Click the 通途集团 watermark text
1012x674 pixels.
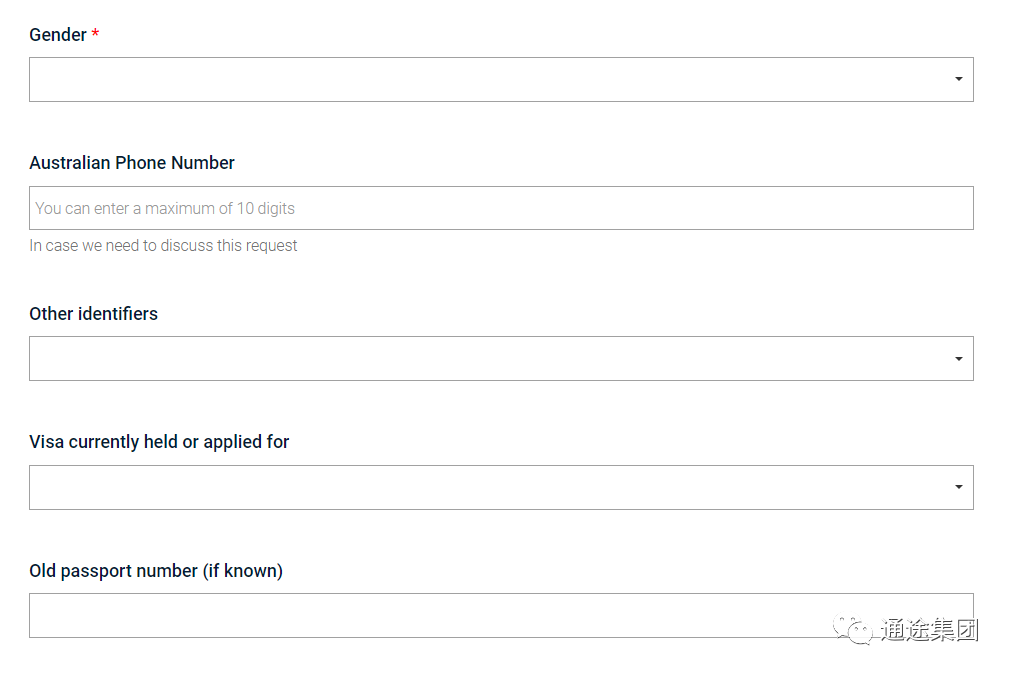click(x=929, y=629)
